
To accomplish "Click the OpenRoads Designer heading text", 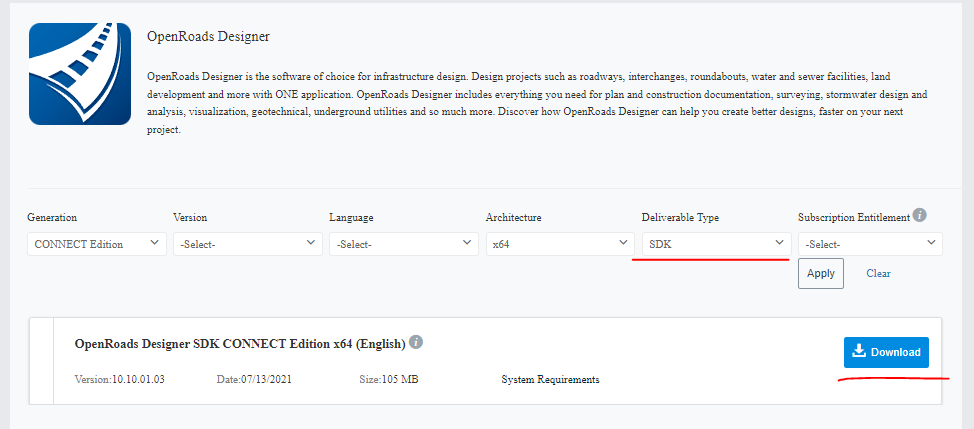I will click(x=208, y=37).
